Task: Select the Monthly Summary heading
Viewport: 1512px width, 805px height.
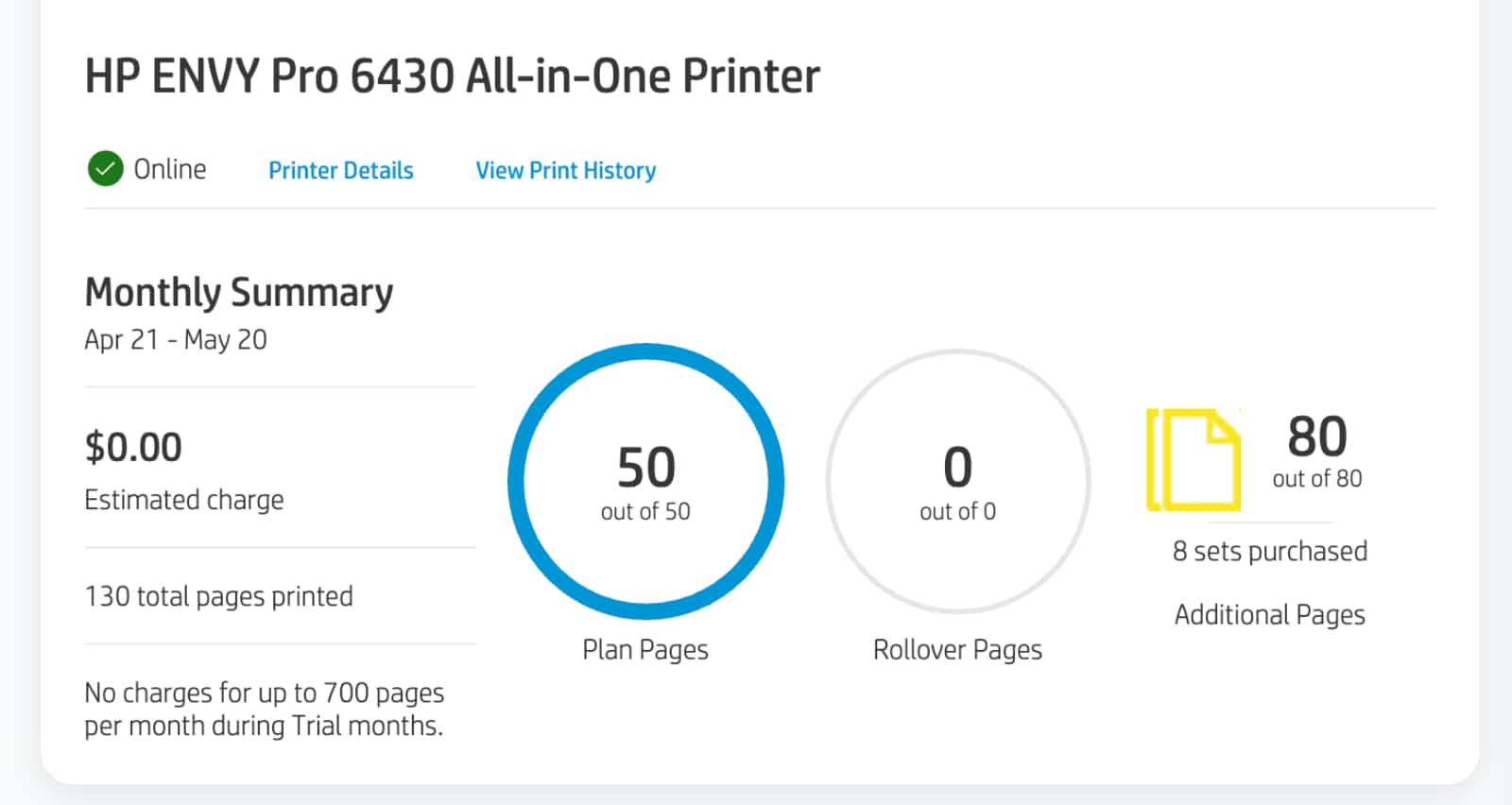Action: [238, 292]
